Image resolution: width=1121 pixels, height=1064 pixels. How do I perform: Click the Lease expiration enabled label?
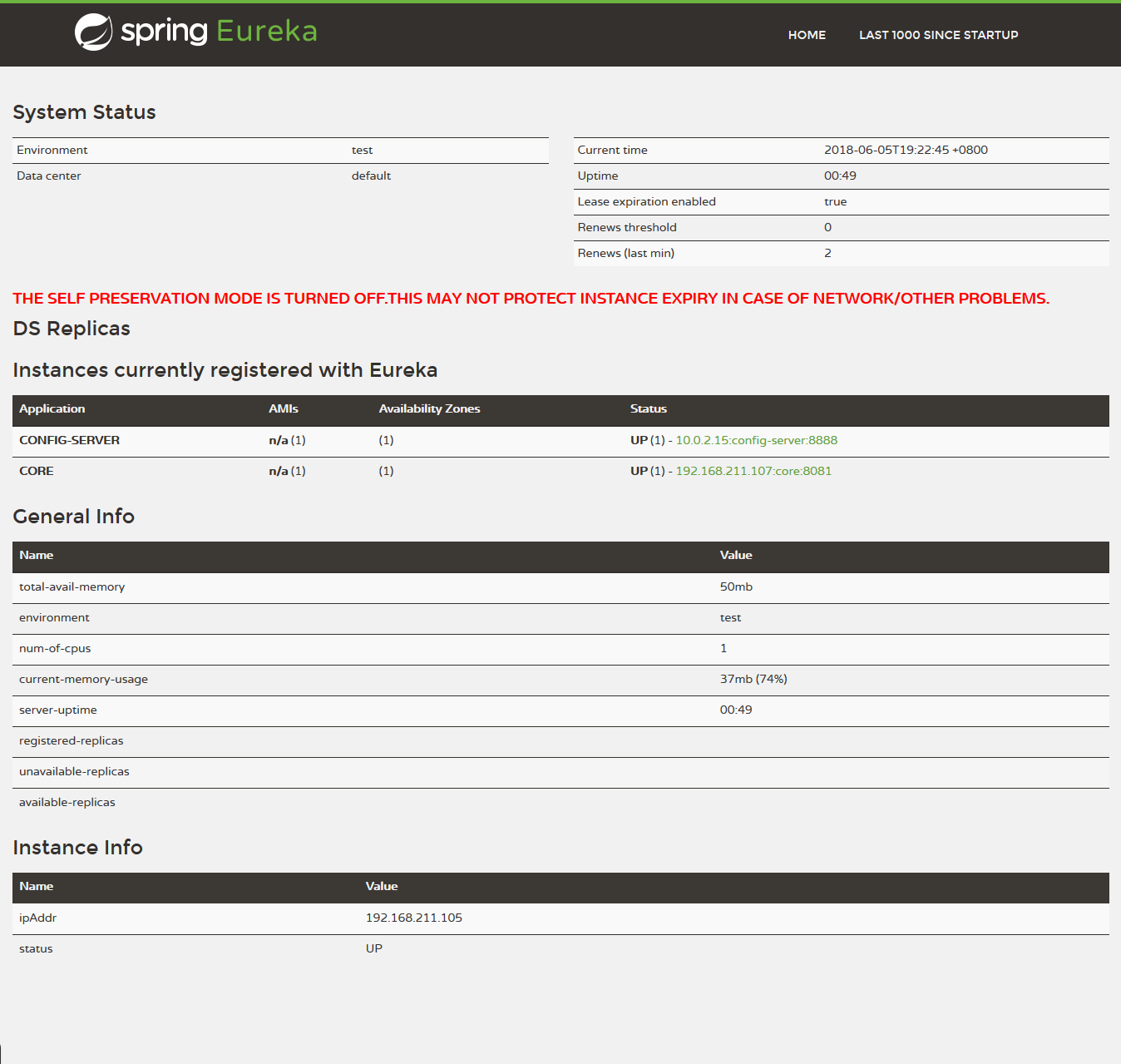646,201
